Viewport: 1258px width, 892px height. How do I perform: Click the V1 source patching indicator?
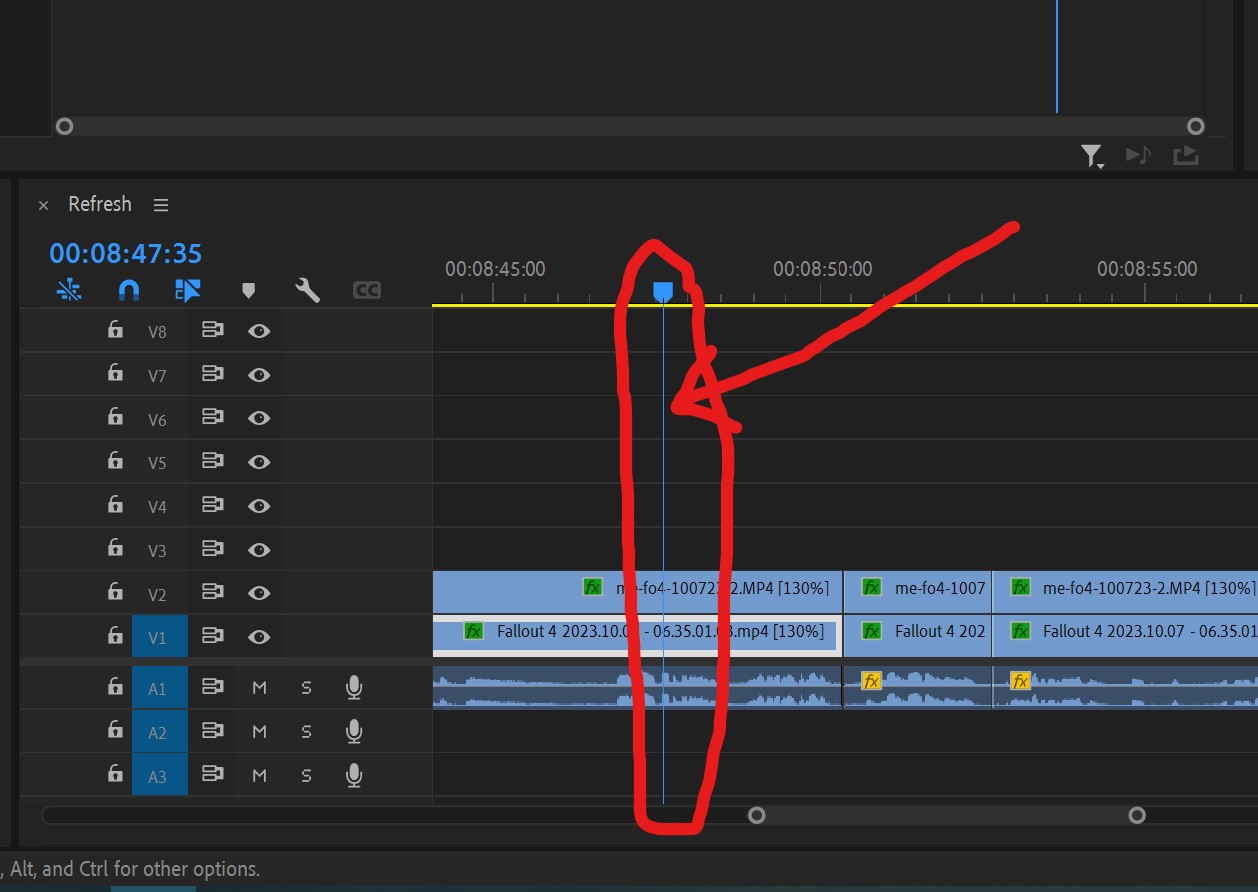(x=160, y=636)
